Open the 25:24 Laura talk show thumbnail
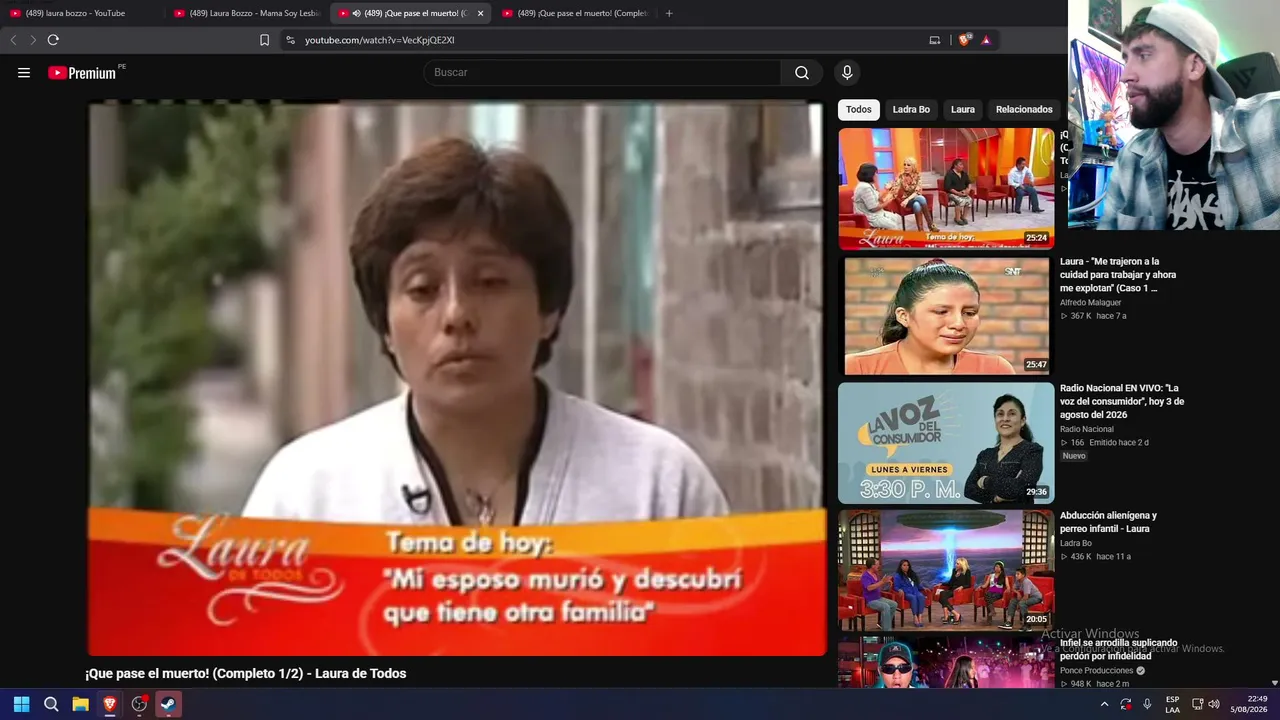 946,188
